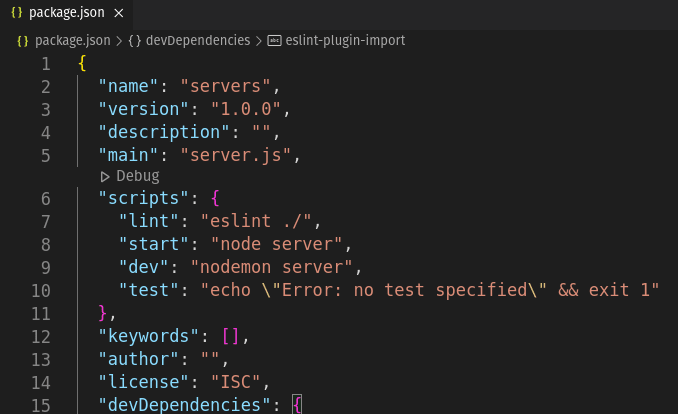Click the "description" key
Viewport: 678px width, 414px height.
coord(163,132)
